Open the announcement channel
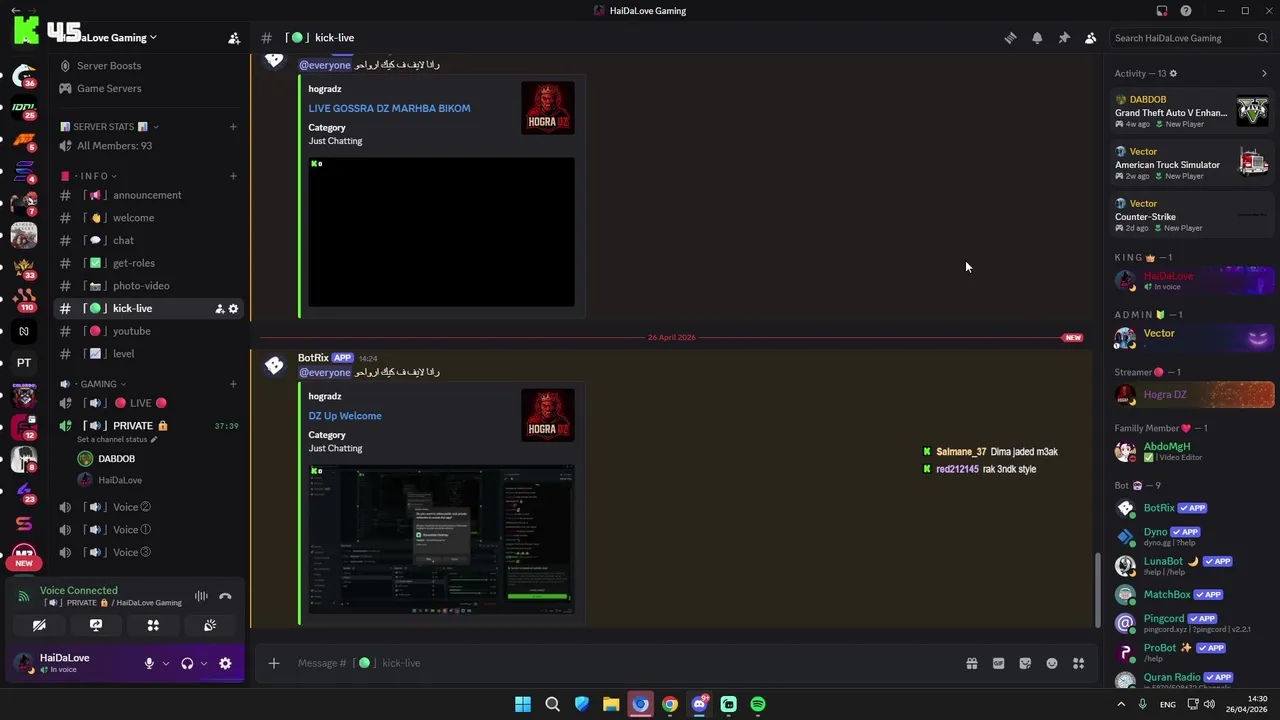Viewport: 1280px width, 720px height. click(x=147, y=195)
